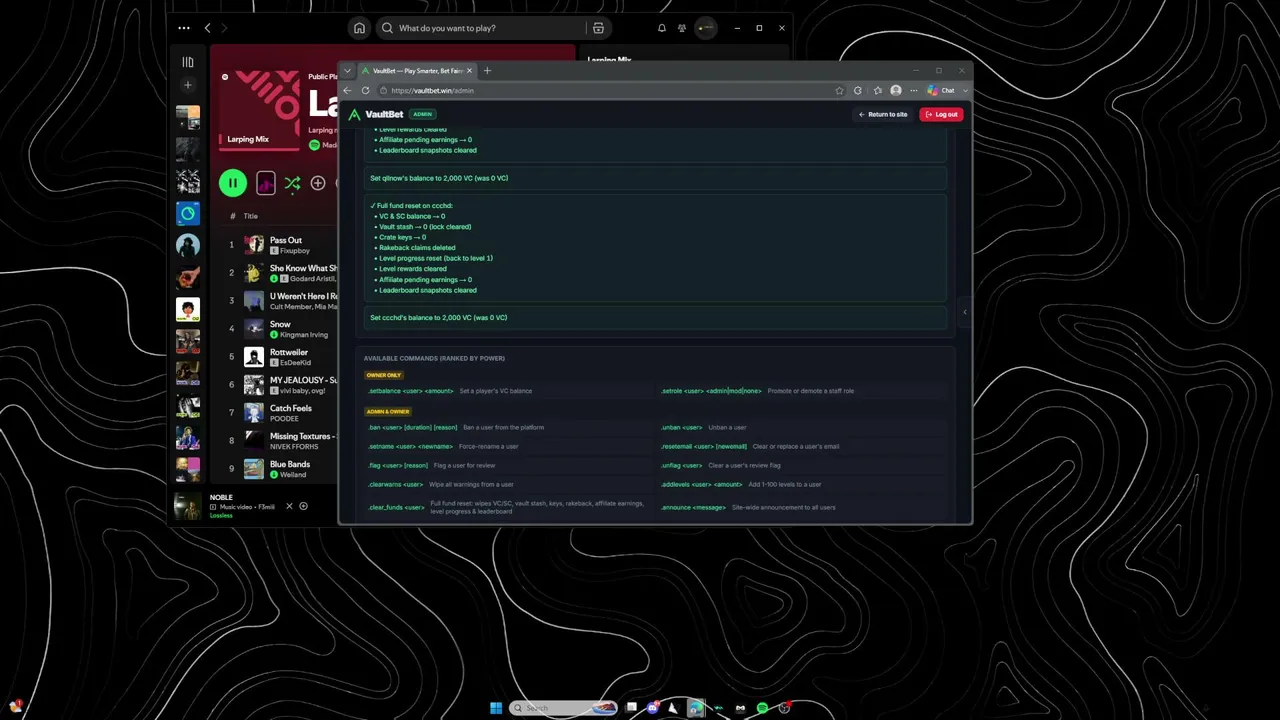Pause the Larping Mix playback
Screen dimensions: 1280x720
pos(233,183)
